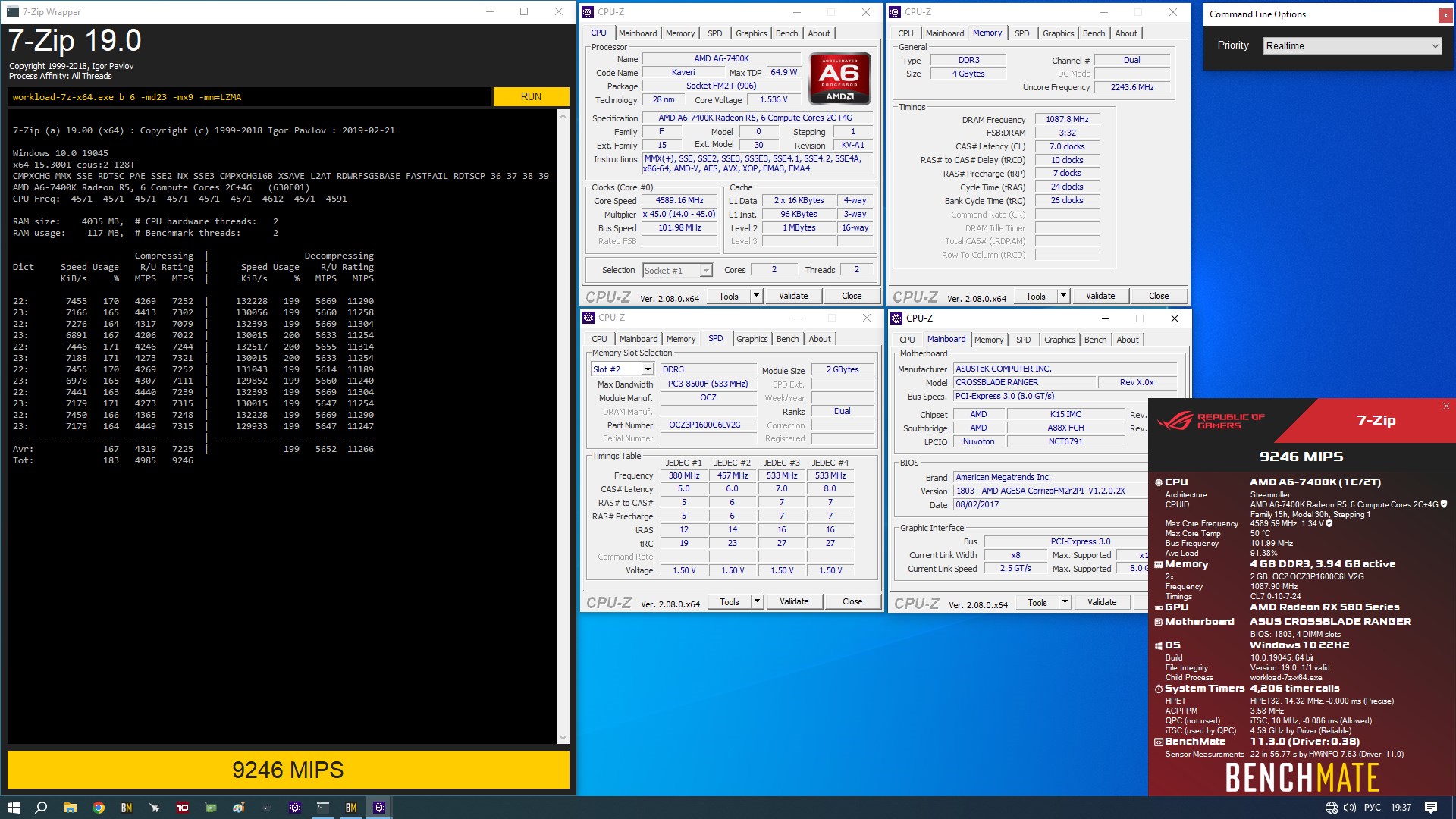The width and height of the screenshot is (1456, 819).
Task: Click the GPU icon in BenchMate panel
Action: [x=1159, y=607]
